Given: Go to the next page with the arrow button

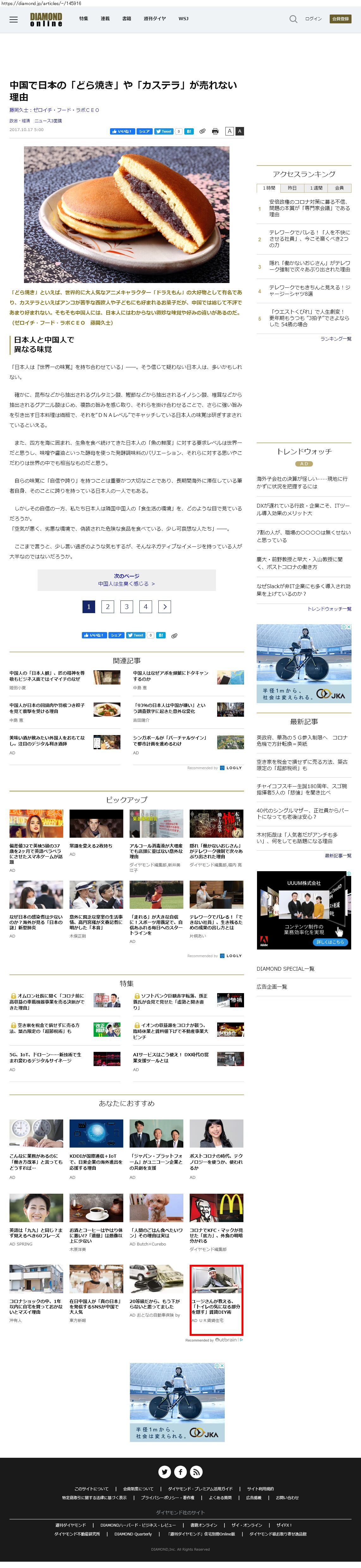Looking at the screenshot, I should pyautogui.click(x=164, y=606).
